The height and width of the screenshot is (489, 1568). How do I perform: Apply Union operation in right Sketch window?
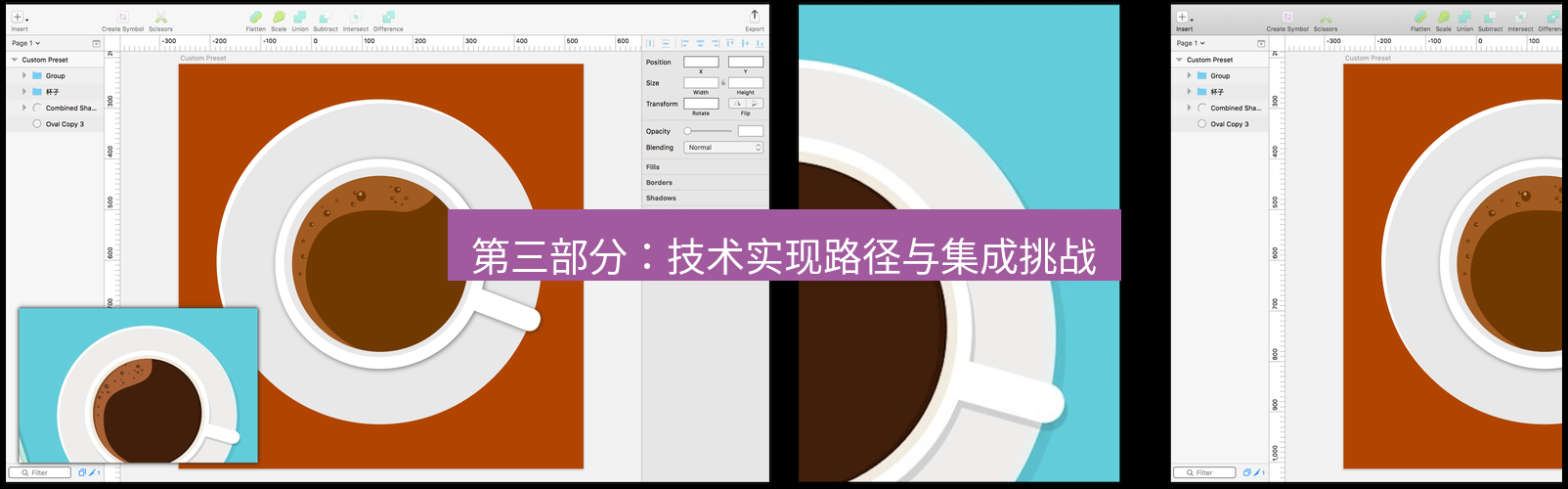point(1464,17)
